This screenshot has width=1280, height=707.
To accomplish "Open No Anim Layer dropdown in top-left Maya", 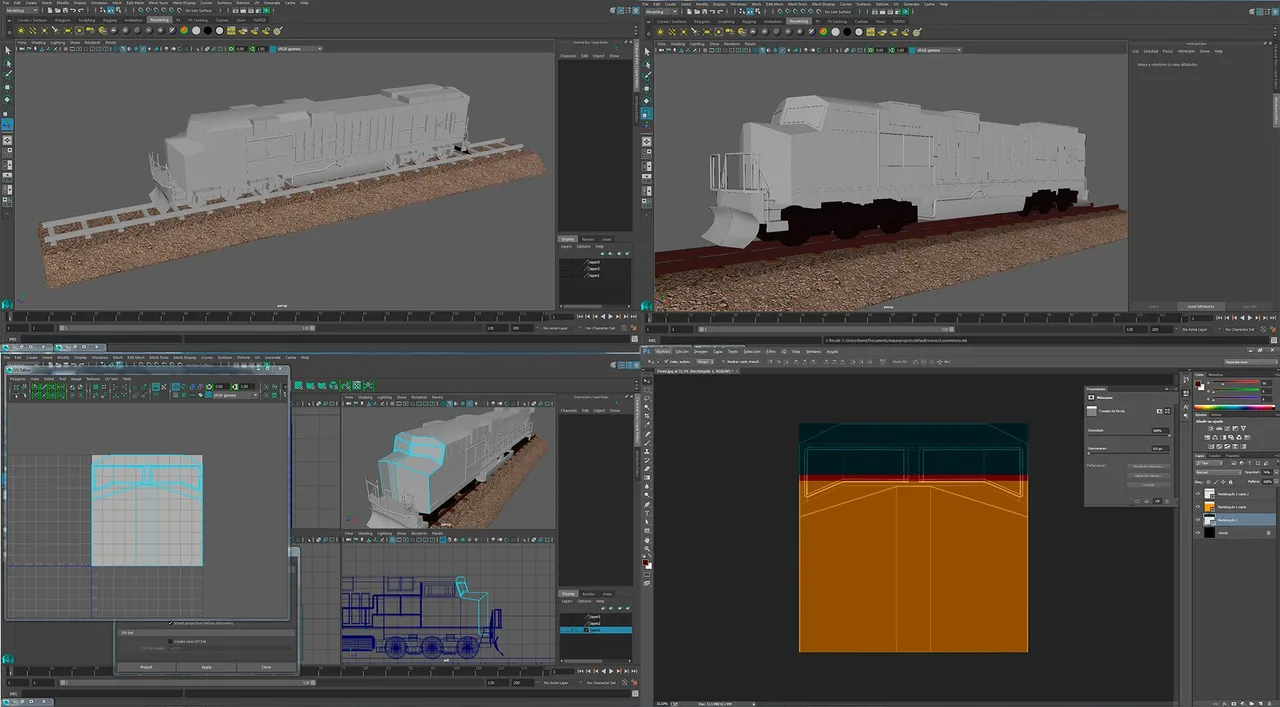I will (555, 328).
